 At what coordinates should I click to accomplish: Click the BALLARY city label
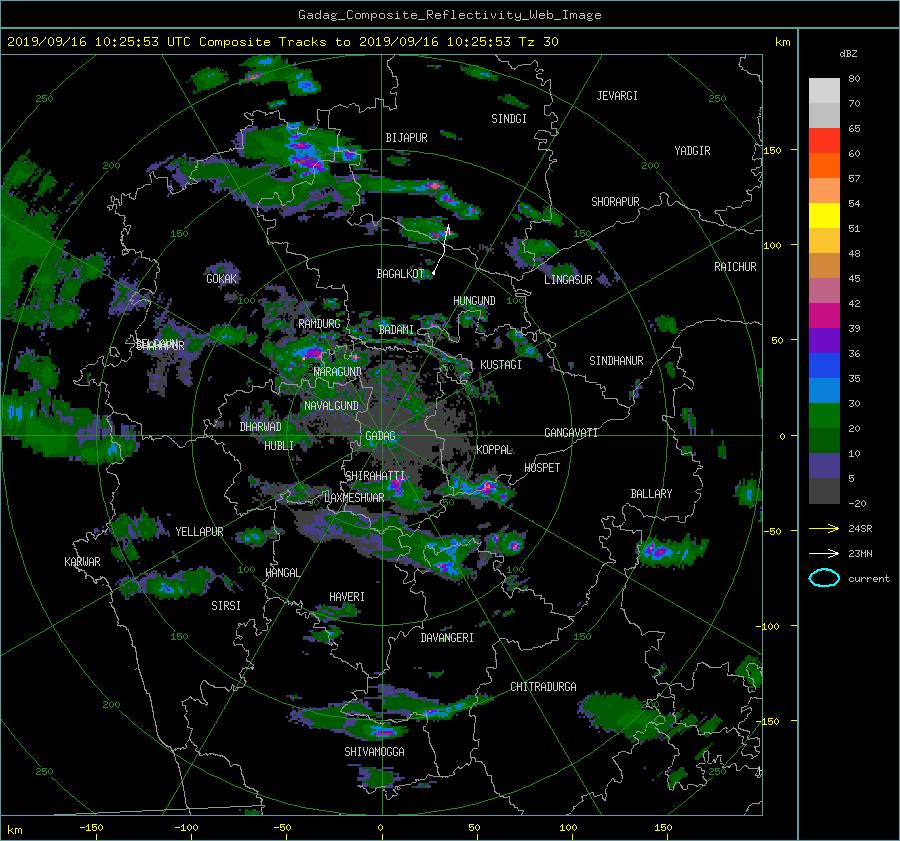(651, 494)
